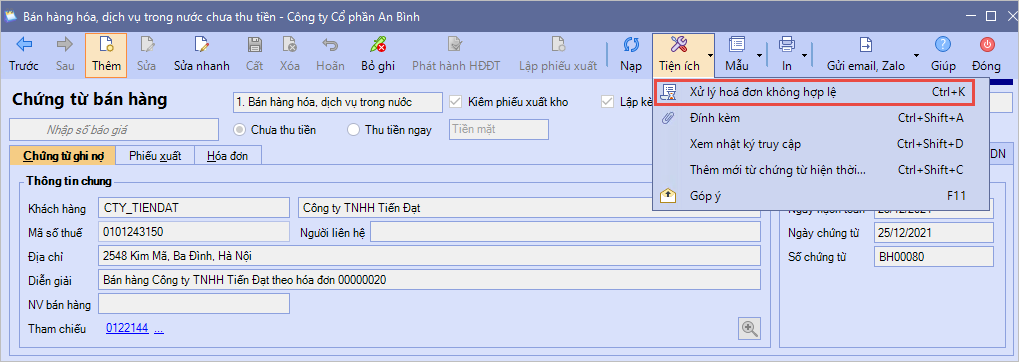Unpost the voucher with Bỏ ghi
The image size is (1019, 362).
click(x=378, y=54)
